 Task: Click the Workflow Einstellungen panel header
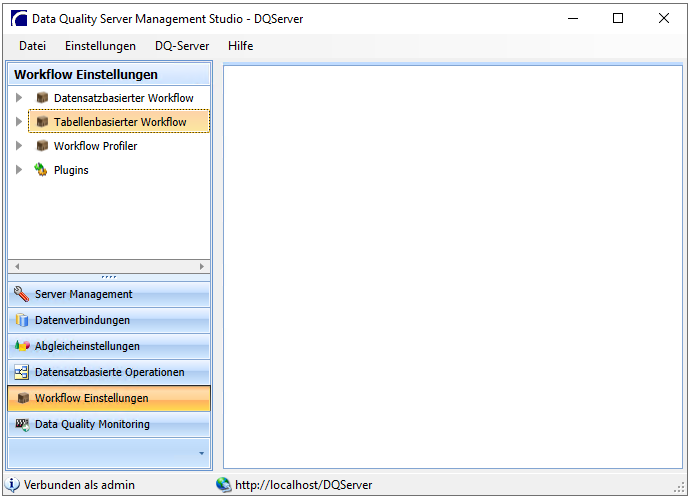click(109, 74)
